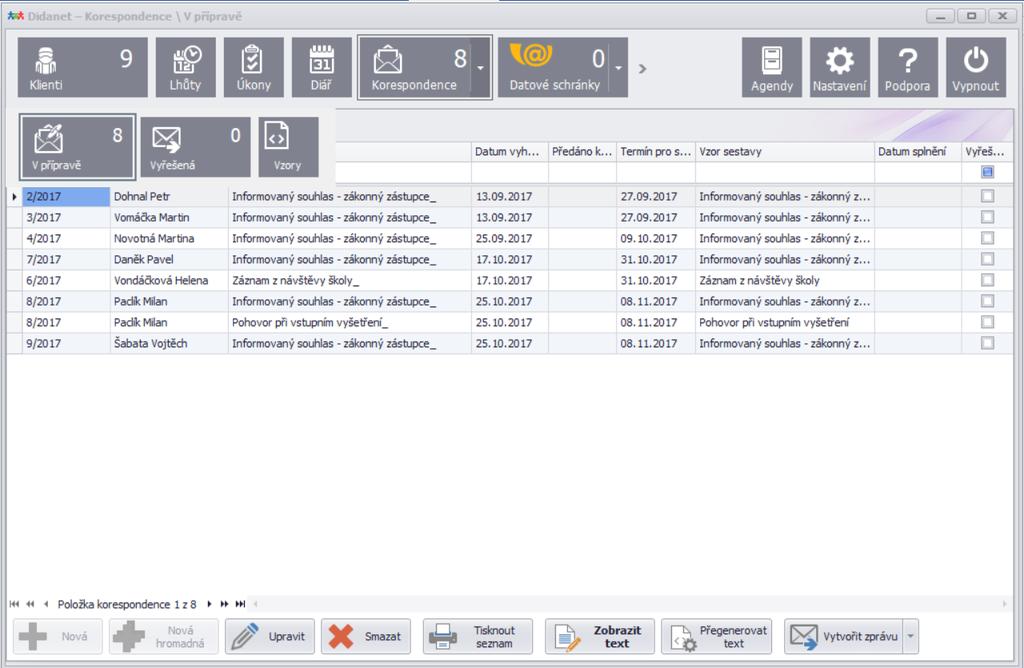Select the Novotná Martina cell

[x=169, y=238]
